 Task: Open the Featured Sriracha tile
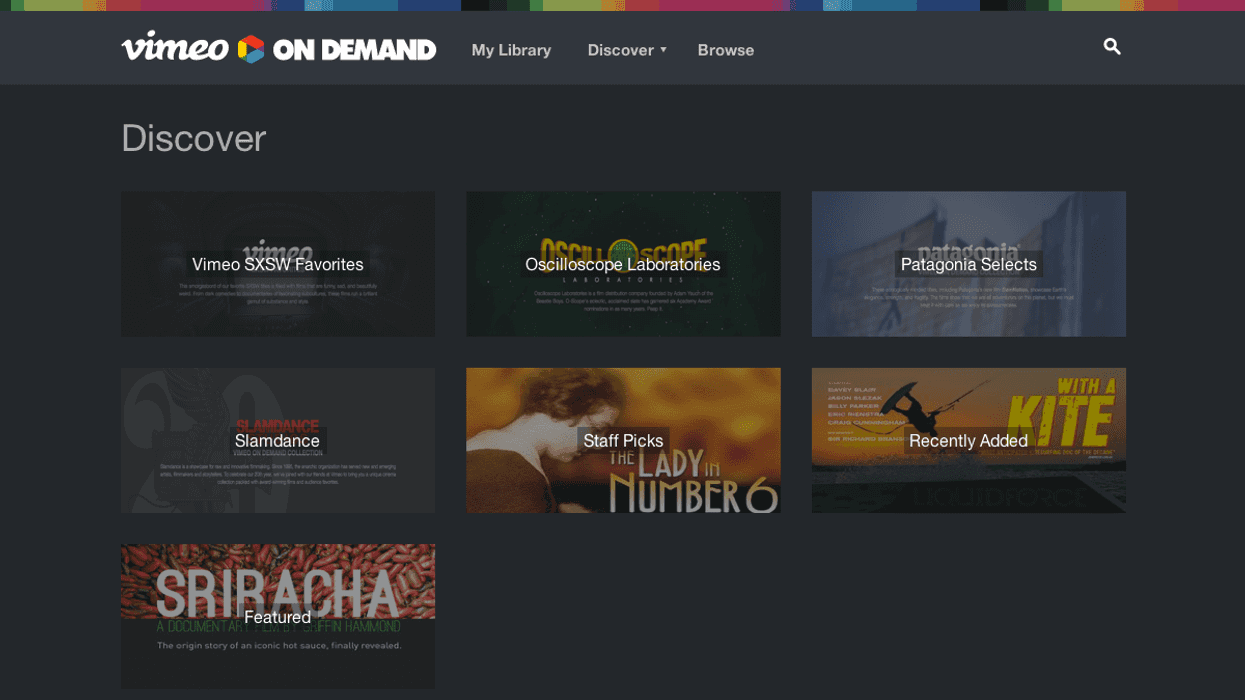click(x=278, y=616)
